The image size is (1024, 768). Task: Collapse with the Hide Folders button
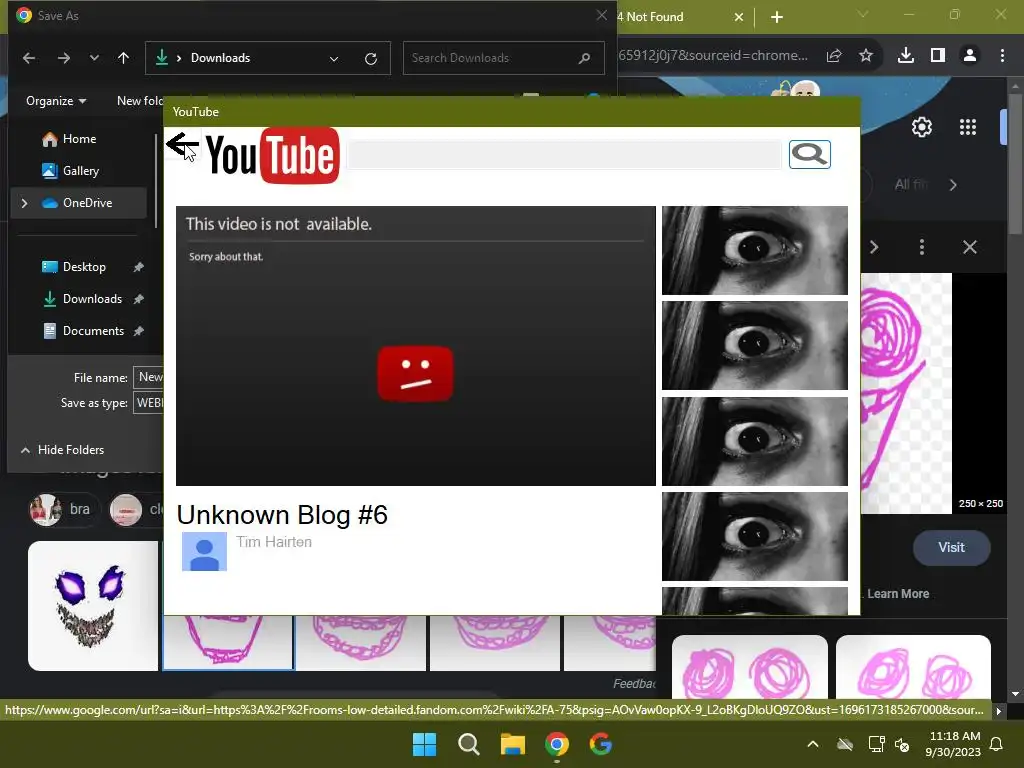point(63,449)
